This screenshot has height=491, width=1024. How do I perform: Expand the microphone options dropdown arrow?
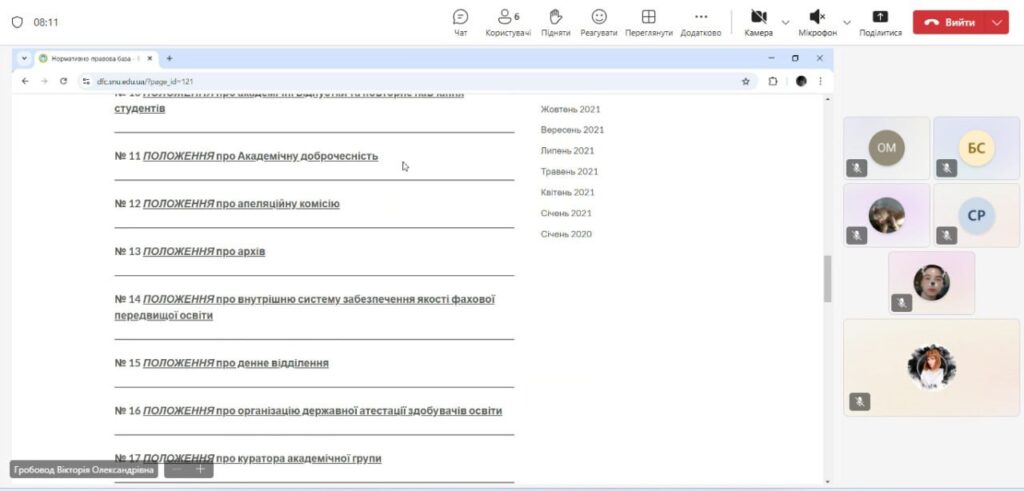(x=847, y=22)
